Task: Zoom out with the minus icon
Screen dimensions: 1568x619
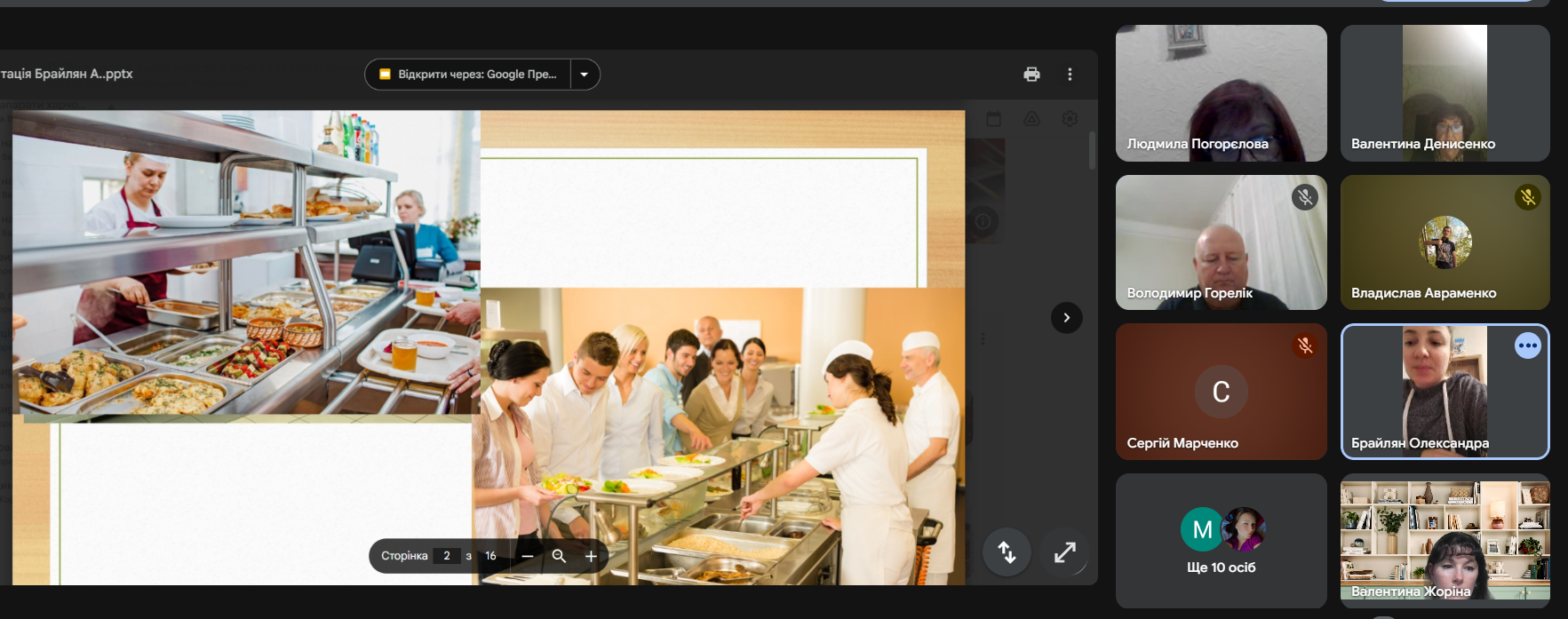Action: click(528, 556)
